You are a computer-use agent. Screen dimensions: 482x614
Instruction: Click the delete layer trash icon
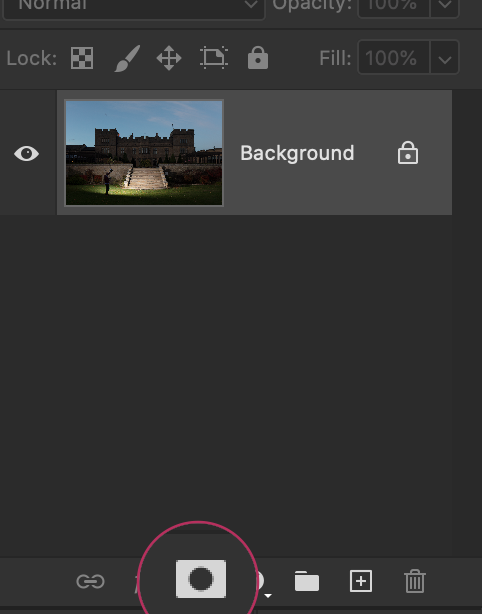point(415,581)
